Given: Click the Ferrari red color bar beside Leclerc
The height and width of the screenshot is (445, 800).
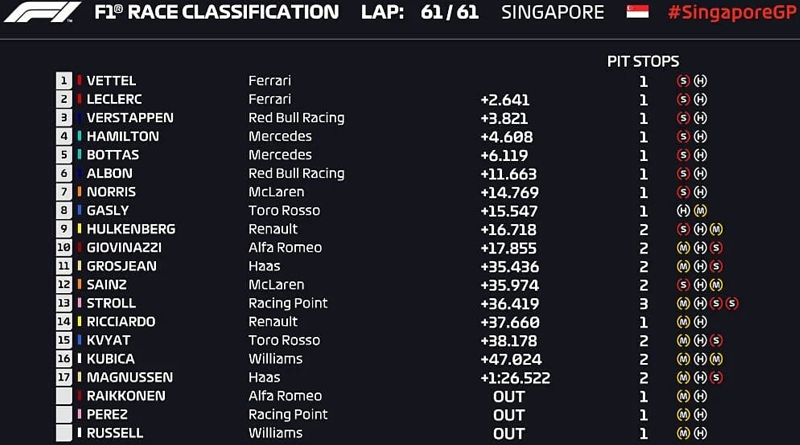Looking at the screenshot, I should click(79, 99).
